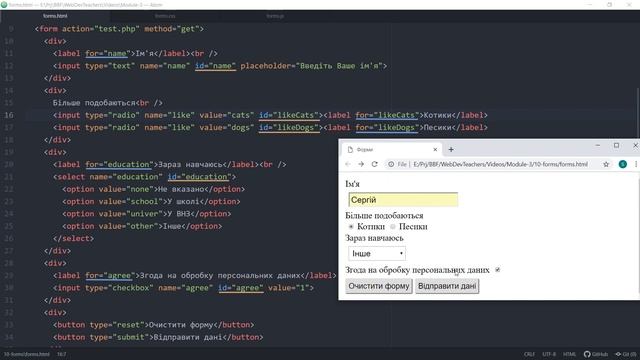The height and width of the screenshot is (360, 640).
Task: View site info icon beside File
Action: click(x=391, y=164)
